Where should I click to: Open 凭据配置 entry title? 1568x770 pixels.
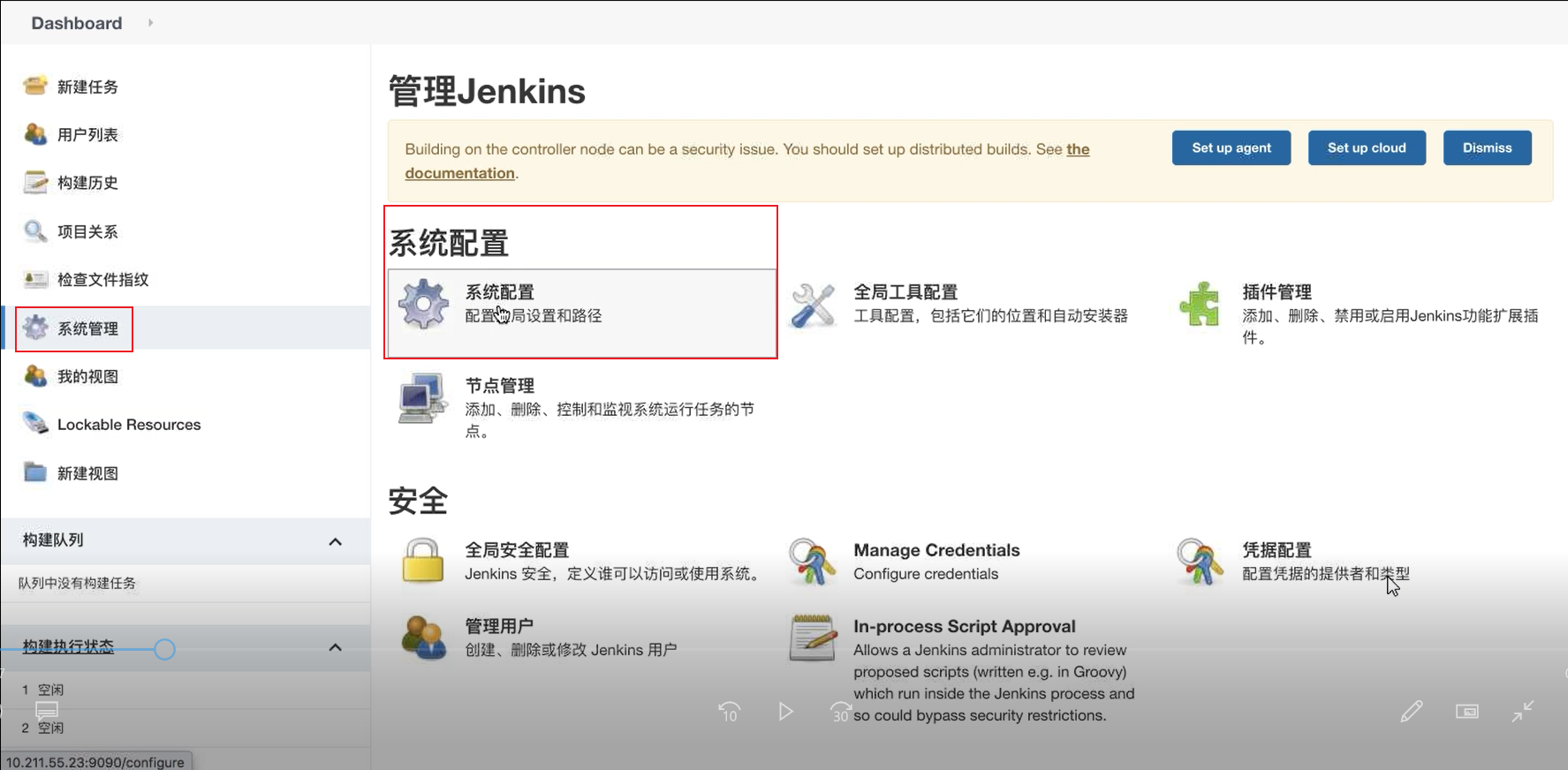(1276, 550)
